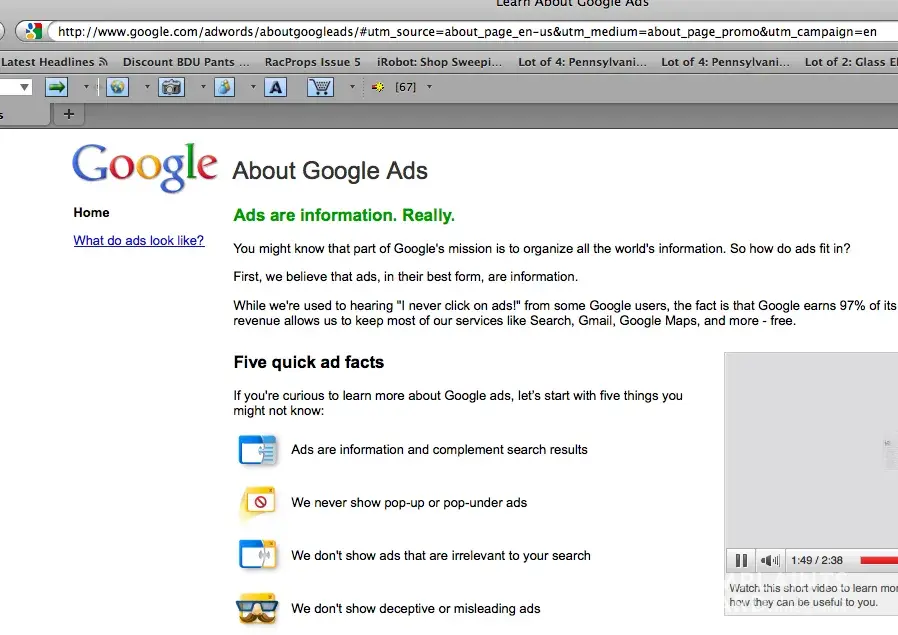Open dropdown arrow next to messenger people icon
Image resolution: width=898 pixels, height=635 pixels.
click(x=253, y=87)
